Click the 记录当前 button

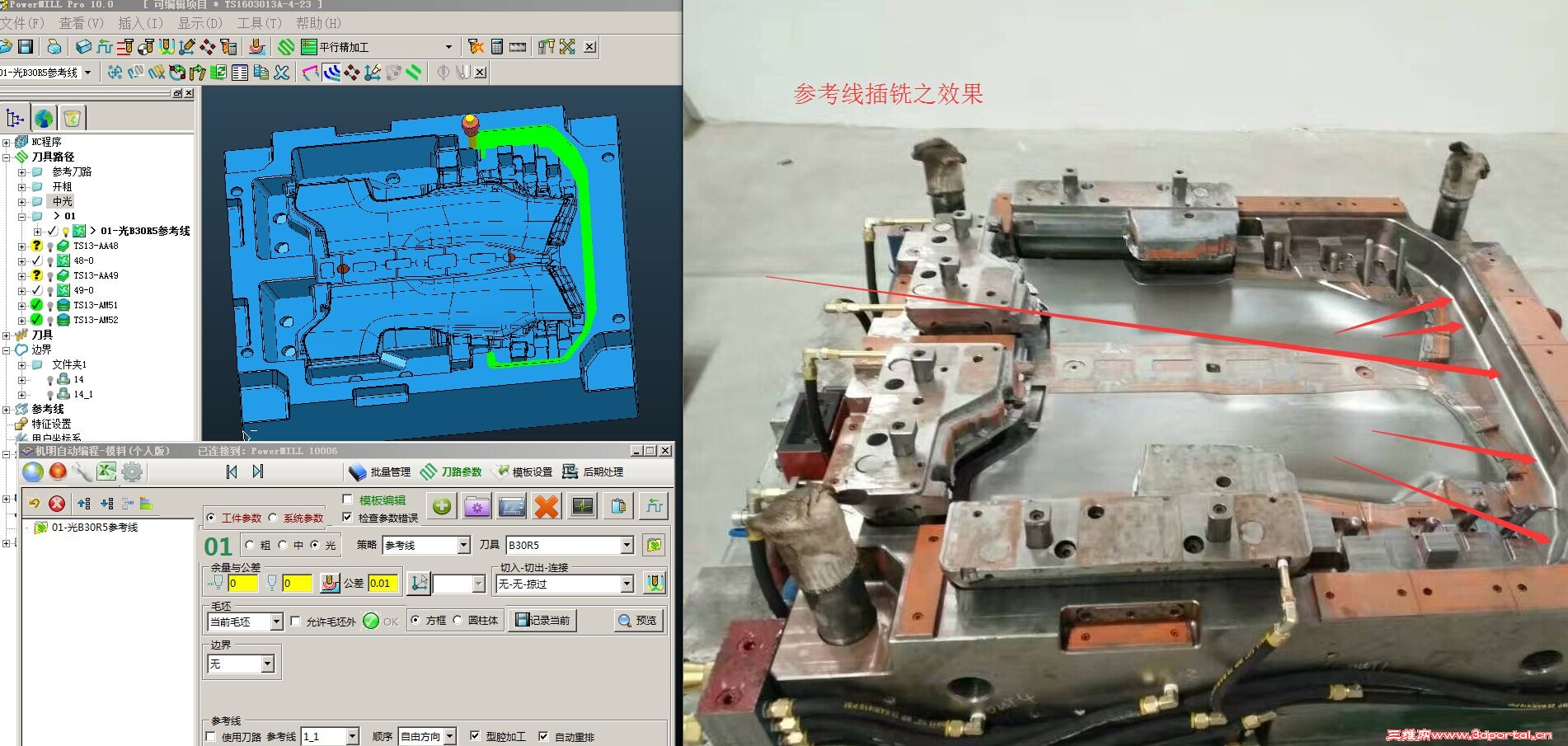tap(542, 620)
